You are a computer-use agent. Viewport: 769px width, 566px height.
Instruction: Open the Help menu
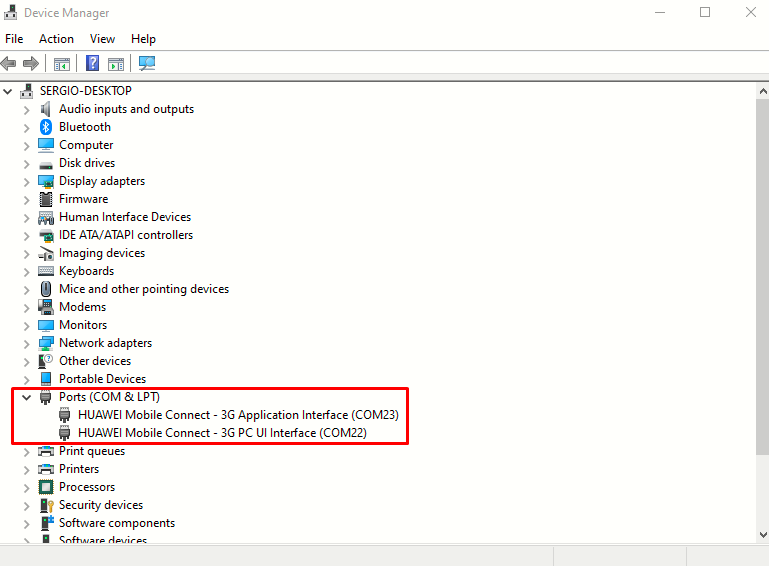point(143,39)
